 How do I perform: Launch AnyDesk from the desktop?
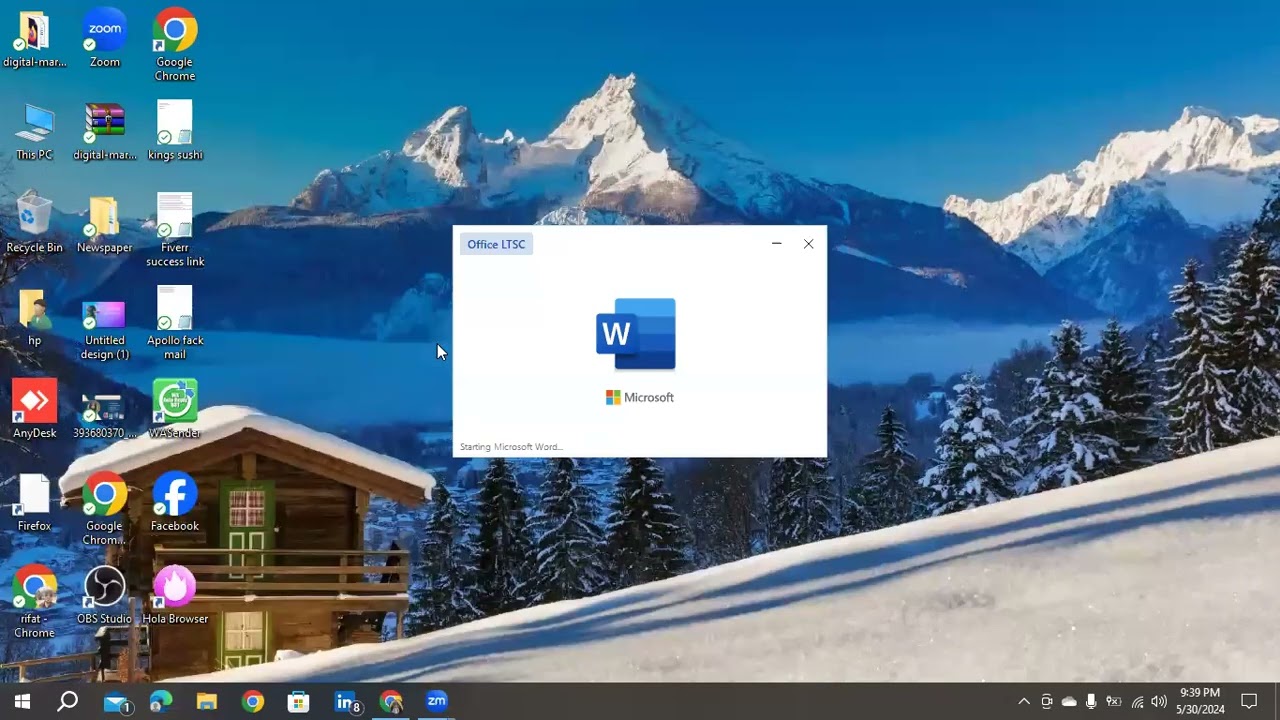[x=34, y=410]
